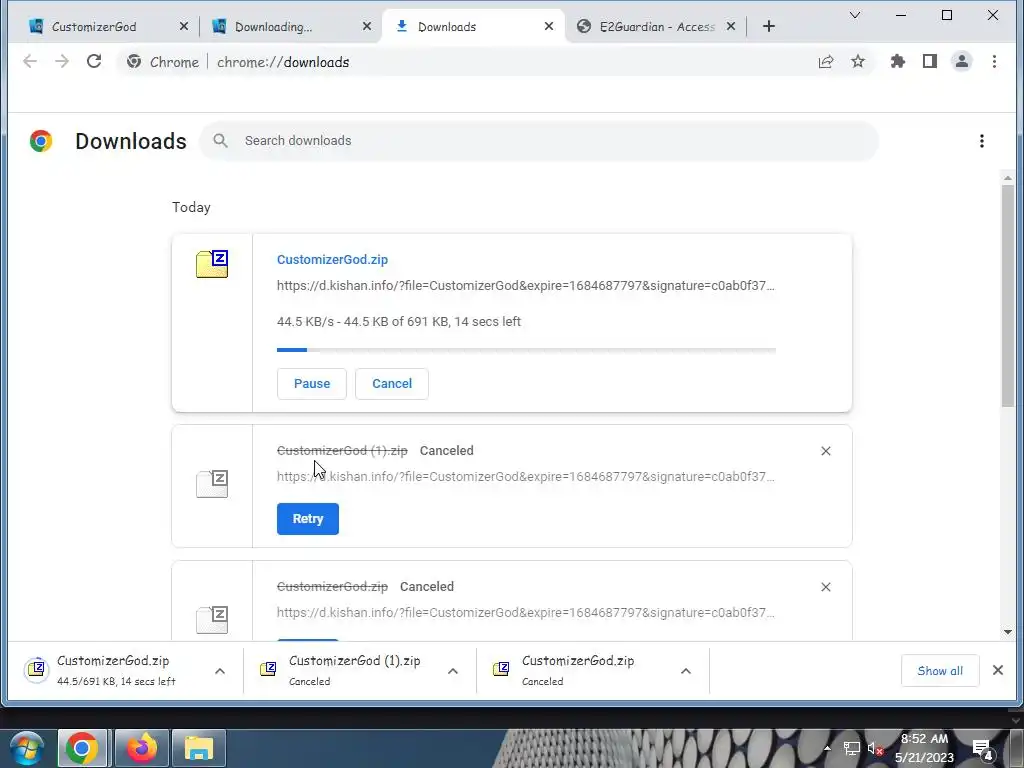
Task: Remove canceled CustomizerGod.zip from list
Action: 825,587
